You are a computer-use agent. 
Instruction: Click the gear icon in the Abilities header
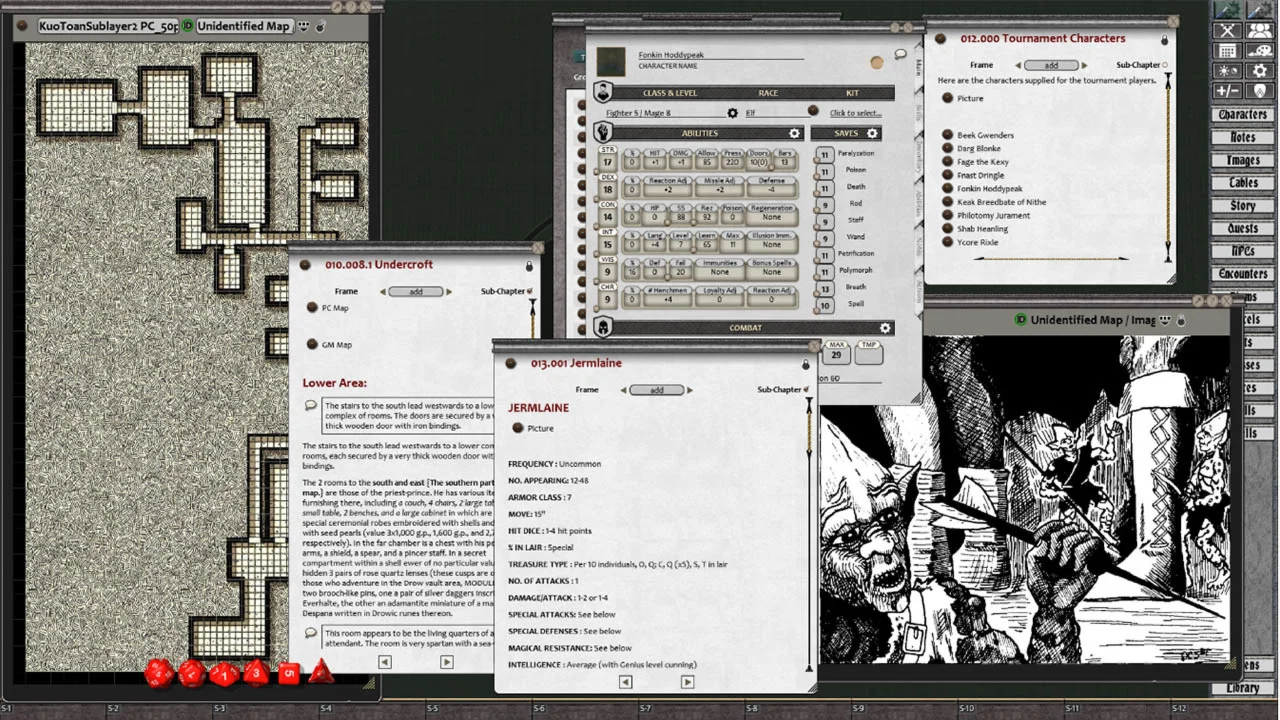click(794, 133)
